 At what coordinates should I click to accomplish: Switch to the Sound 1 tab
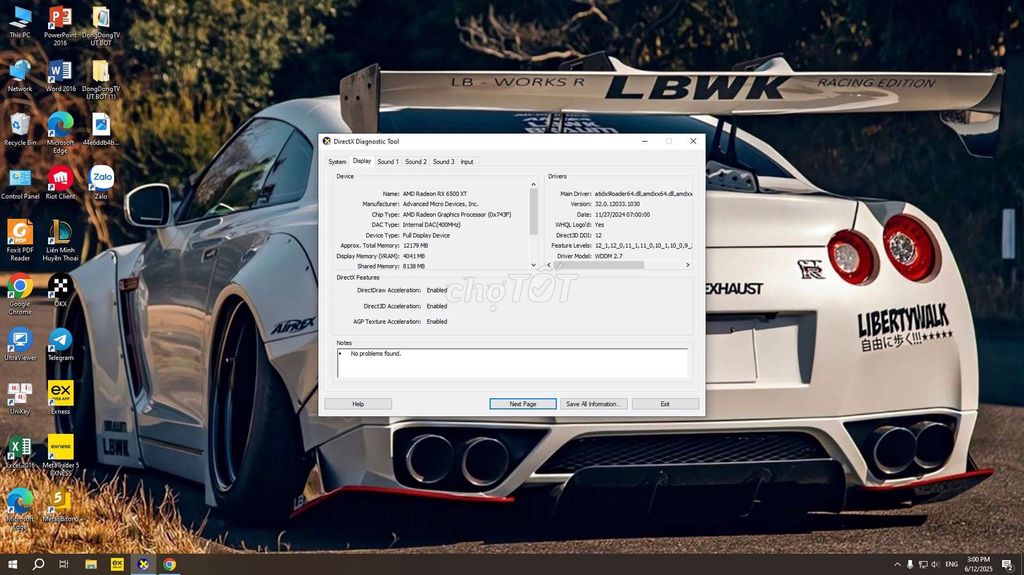[388, 161]
